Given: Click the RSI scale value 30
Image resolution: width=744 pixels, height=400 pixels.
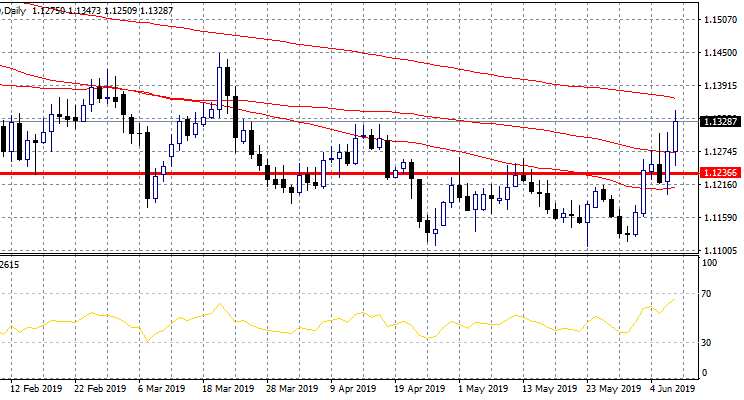Looking at the screenshot, I should [x=706, y=342].
